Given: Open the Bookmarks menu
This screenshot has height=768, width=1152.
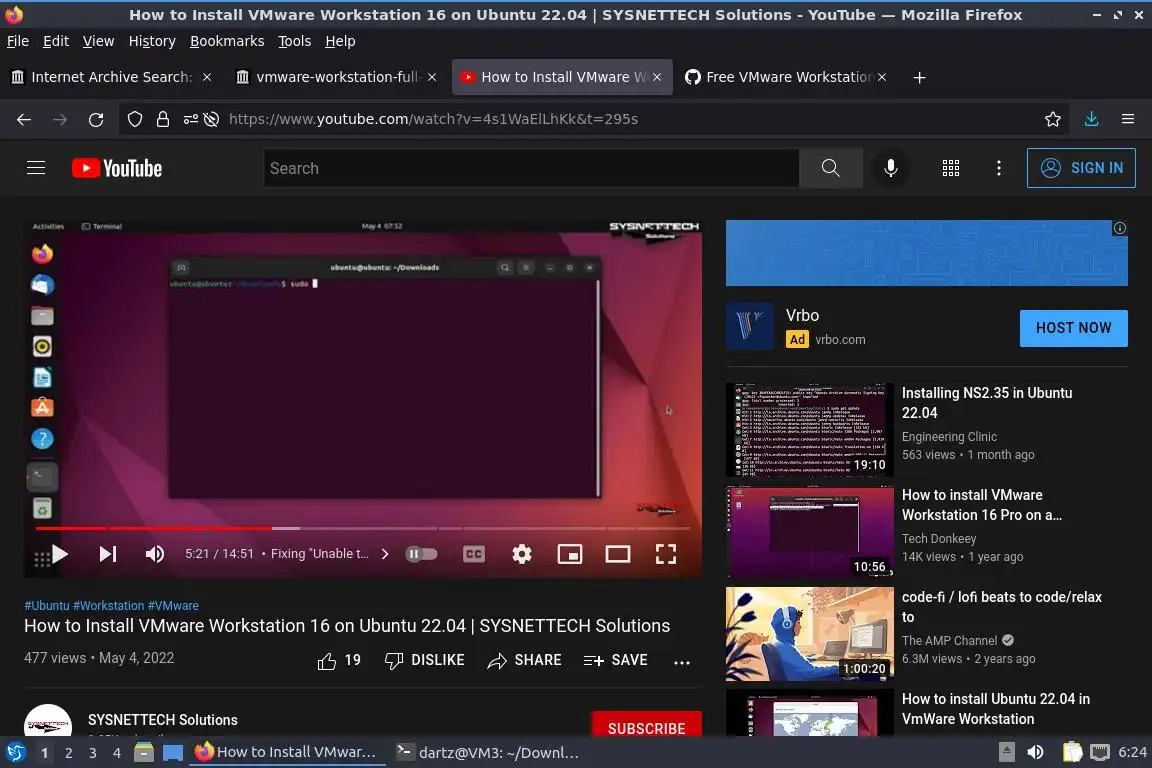Looking at the screenshot, I should pyautogui.click(x=227, y=41).
